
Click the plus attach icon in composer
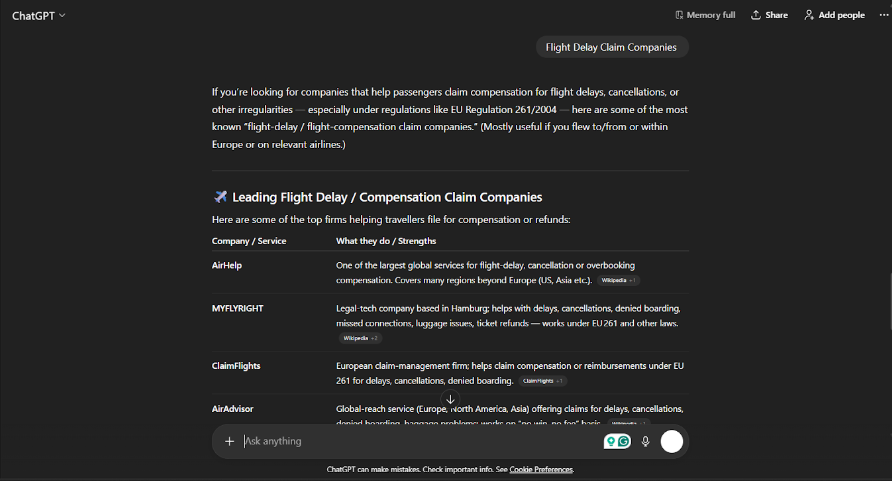pos(229,441)
